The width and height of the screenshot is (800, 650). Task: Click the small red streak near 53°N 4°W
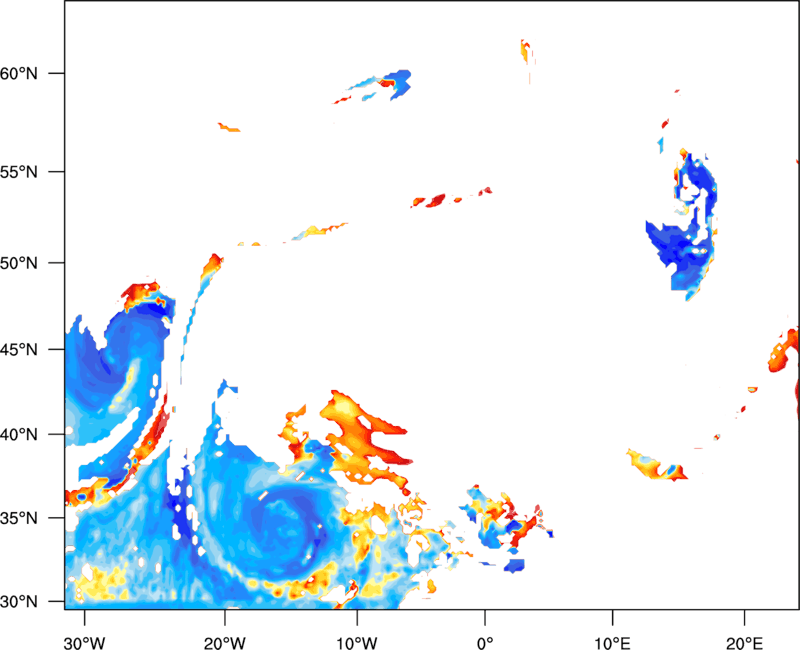(435, 200)
